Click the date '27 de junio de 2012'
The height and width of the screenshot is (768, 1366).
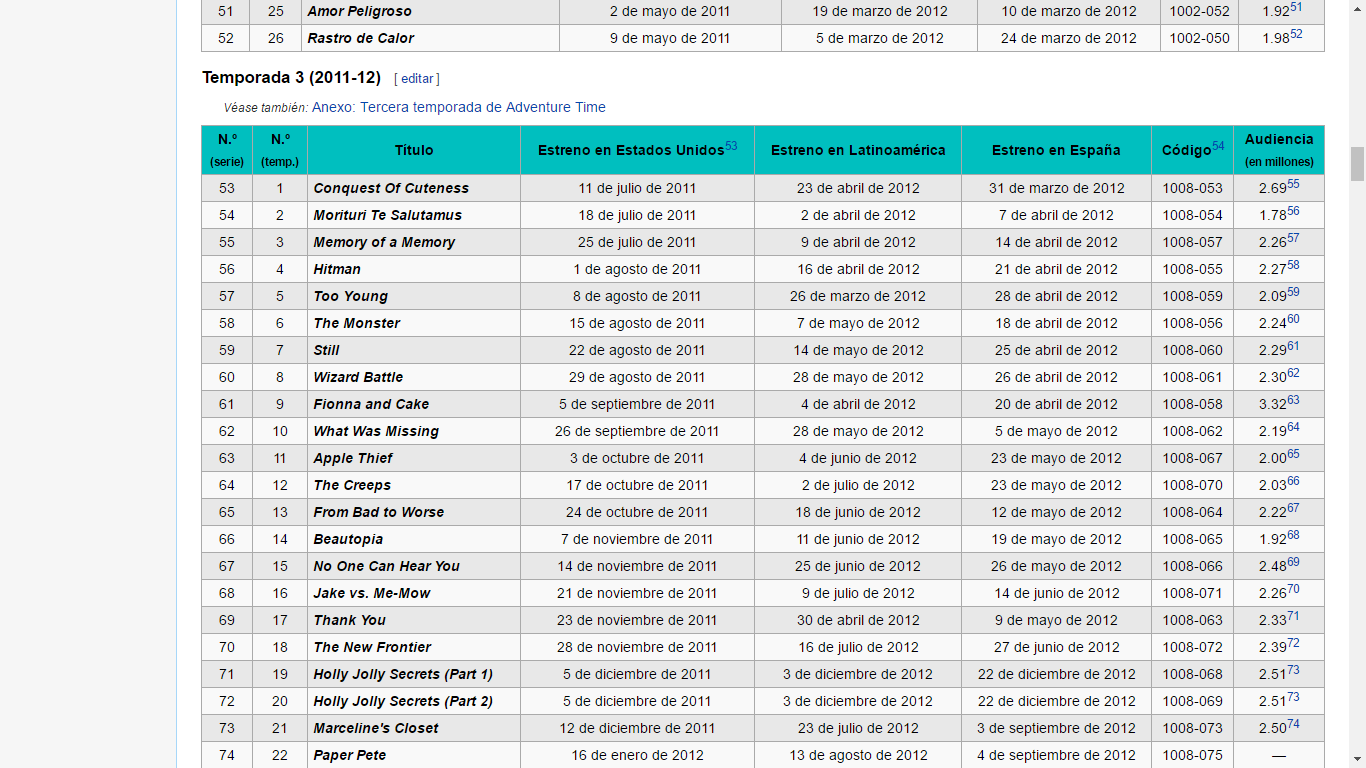click(1056, 647)
